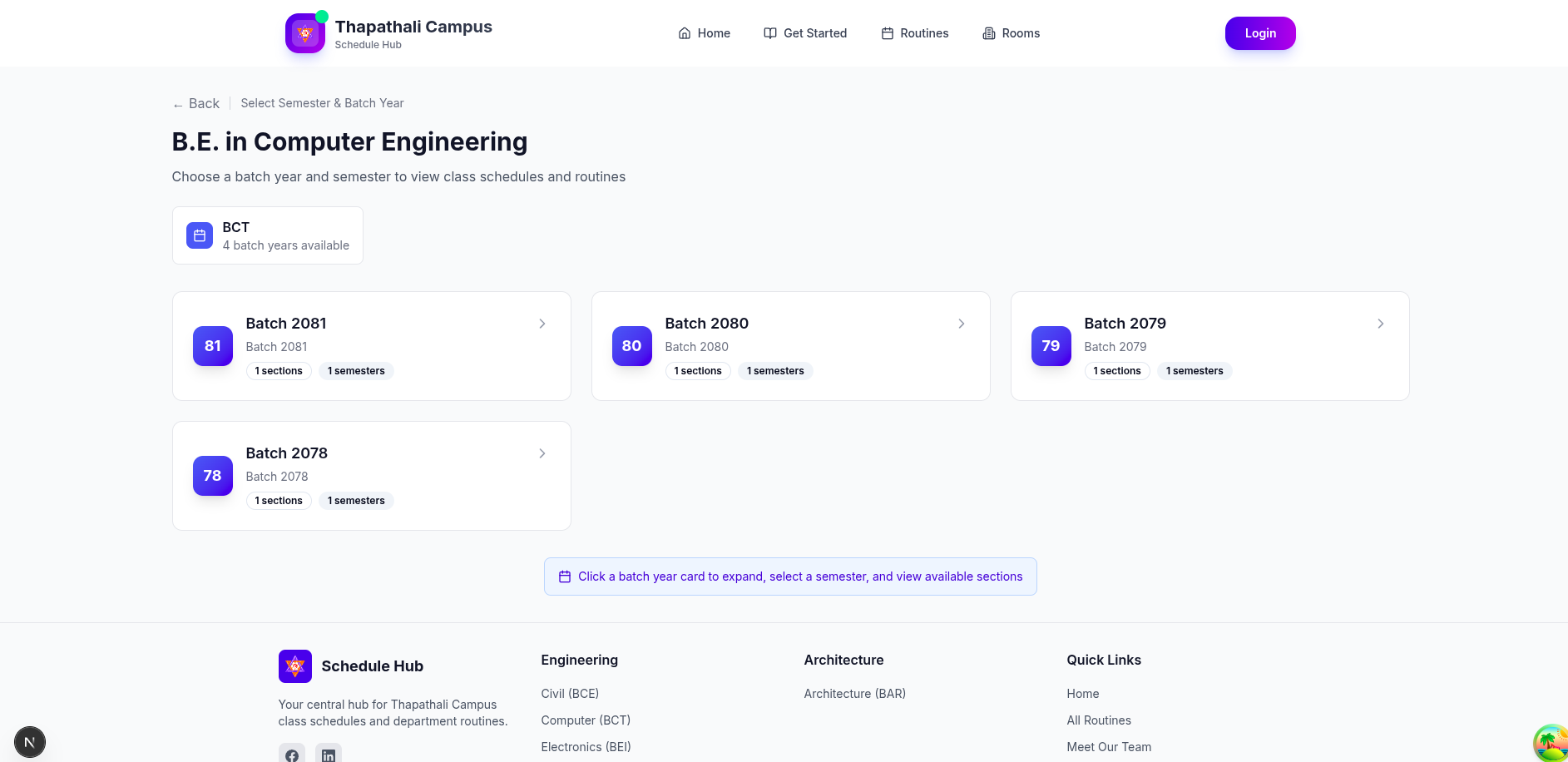
Task: Expand the Batch 2079 card chevron
Action: coord(1381,324)
